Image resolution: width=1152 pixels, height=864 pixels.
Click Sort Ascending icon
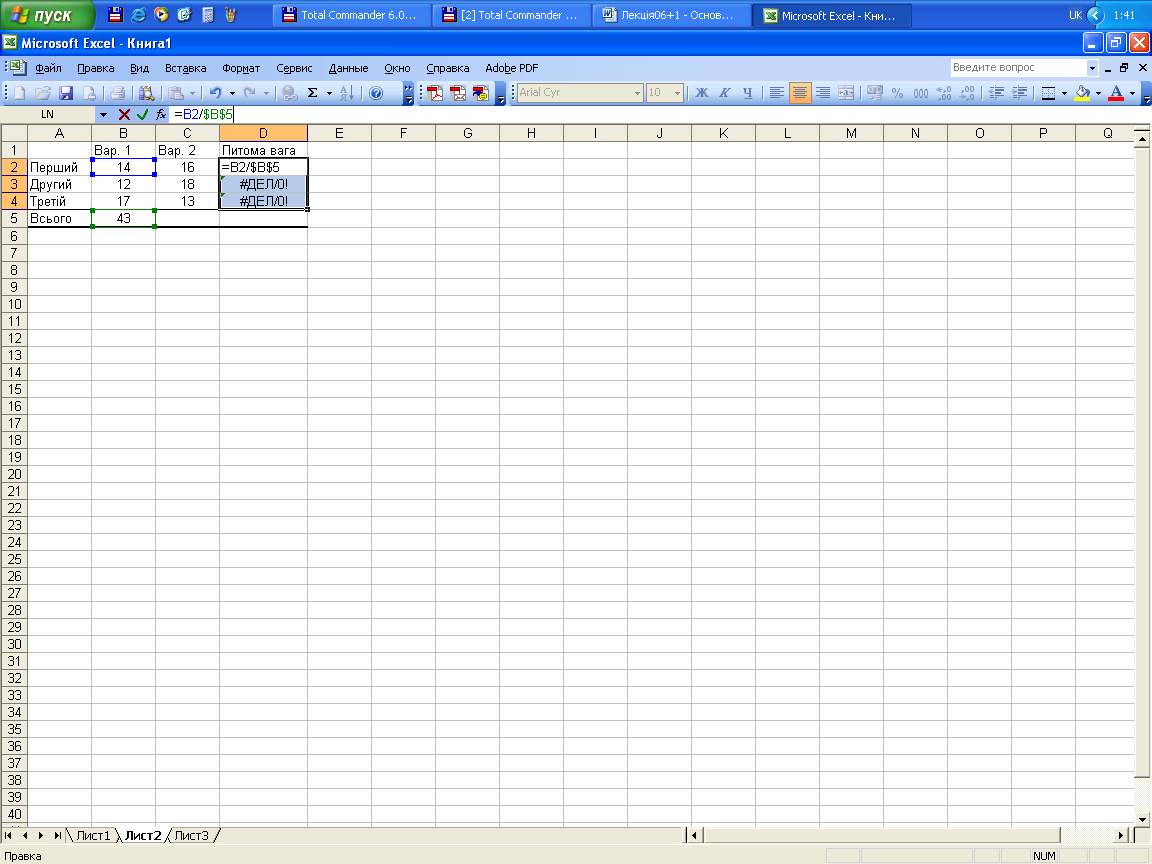[347, 93]
